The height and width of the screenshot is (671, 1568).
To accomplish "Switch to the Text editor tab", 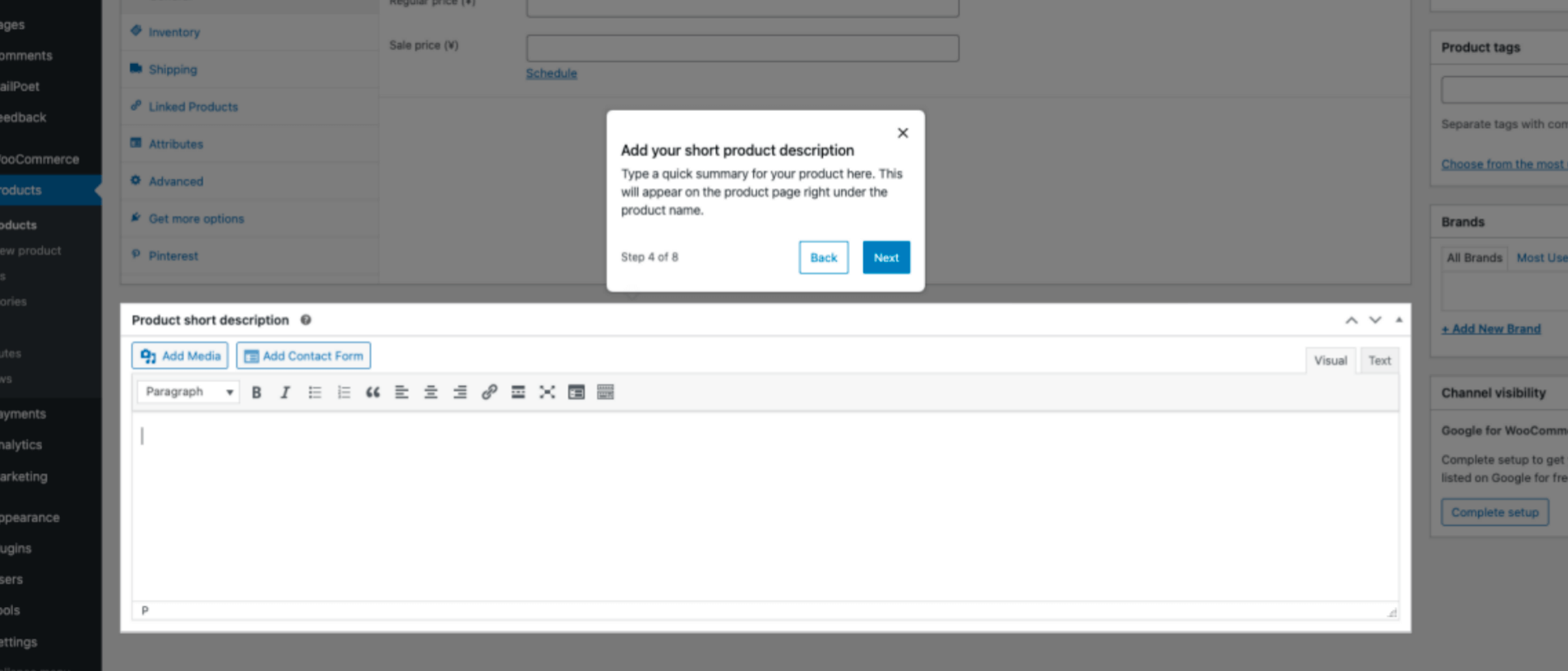I will coord(1379,361).
